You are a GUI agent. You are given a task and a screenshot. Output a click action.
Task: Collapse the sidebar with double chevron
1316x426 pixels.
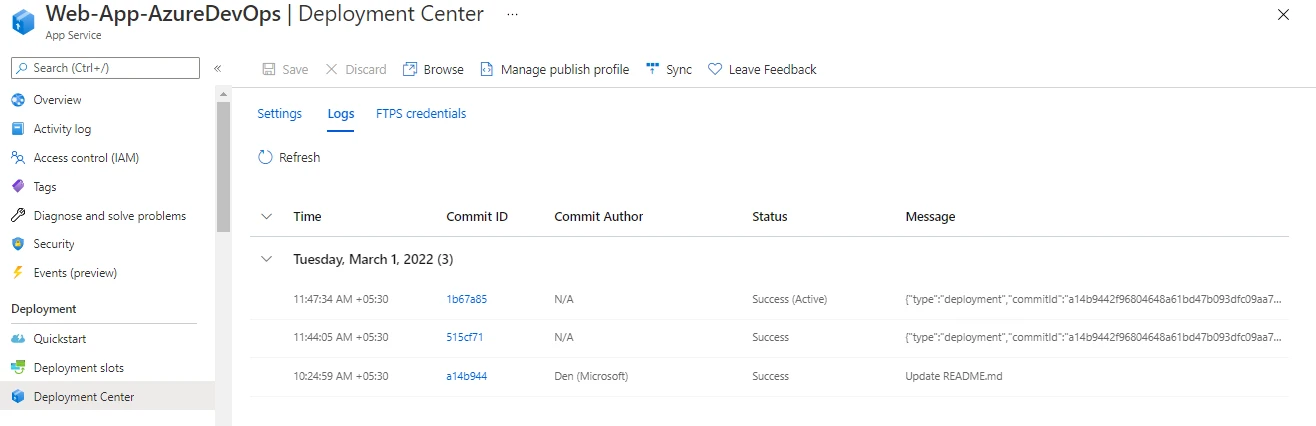[x=217, y=68]
